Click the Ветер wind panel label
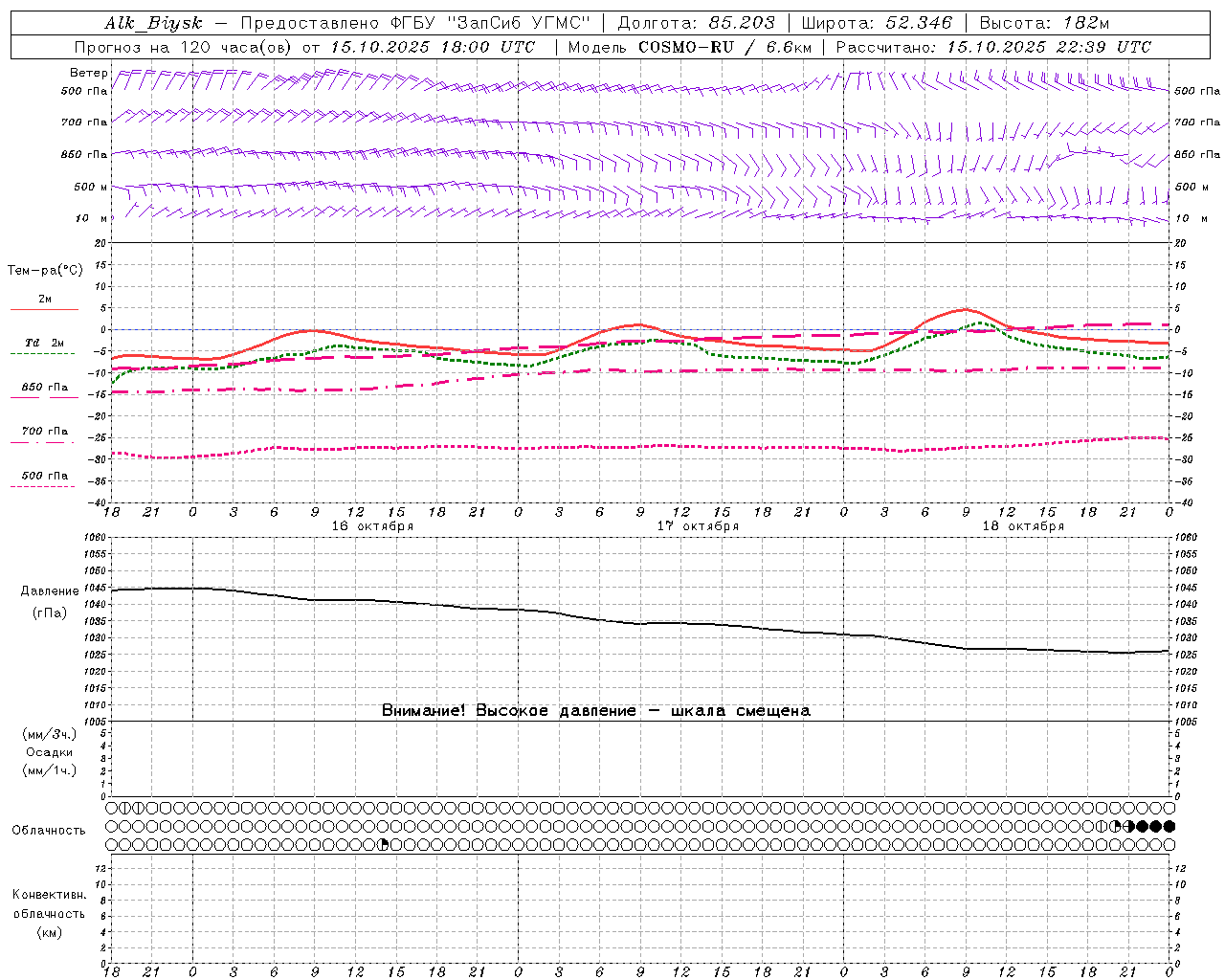 [x=88, y=73]
